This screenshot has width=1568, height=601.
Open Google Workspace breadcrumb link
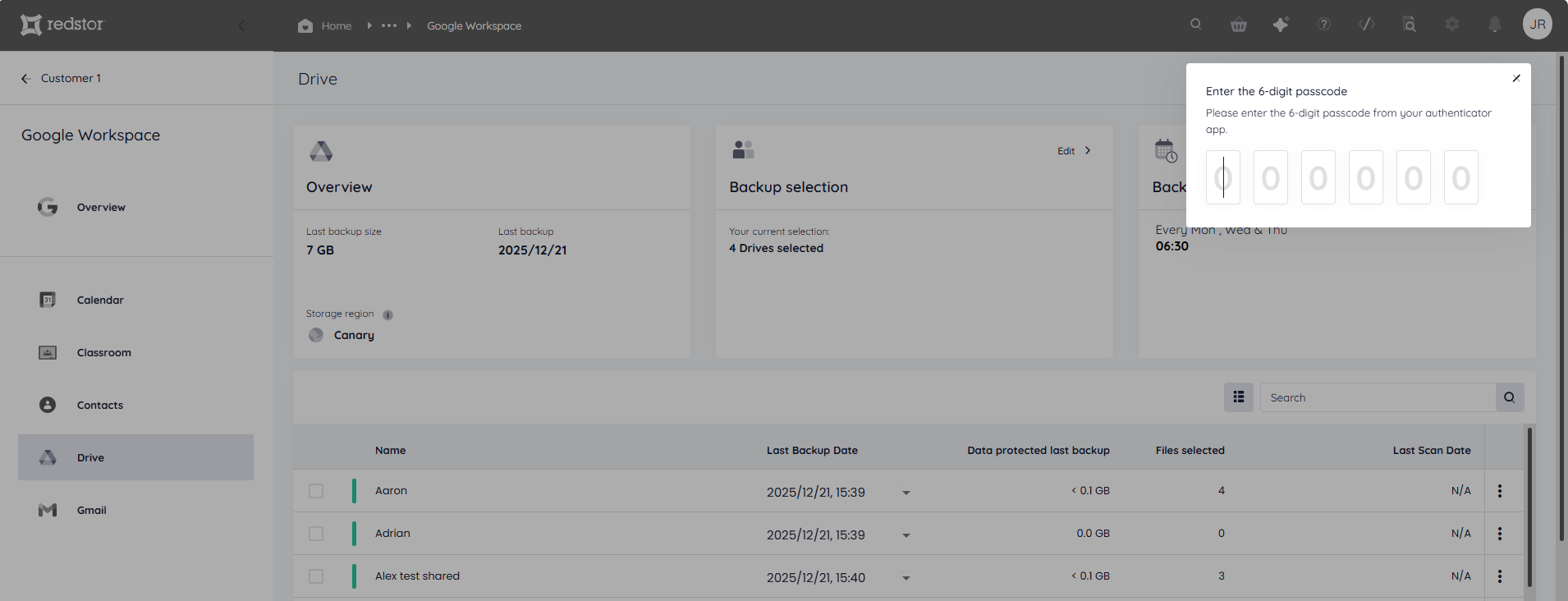pos(474,25)
